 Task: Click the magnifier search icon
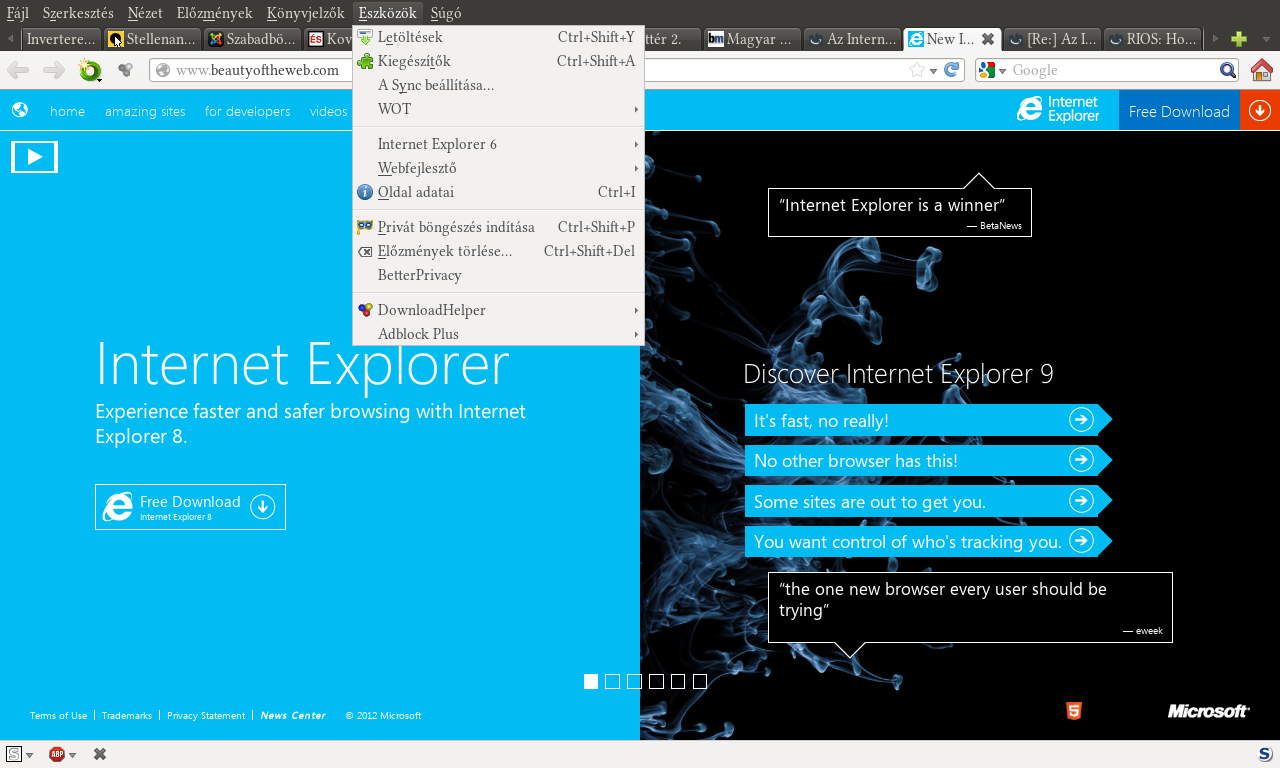click(1228, 70)
